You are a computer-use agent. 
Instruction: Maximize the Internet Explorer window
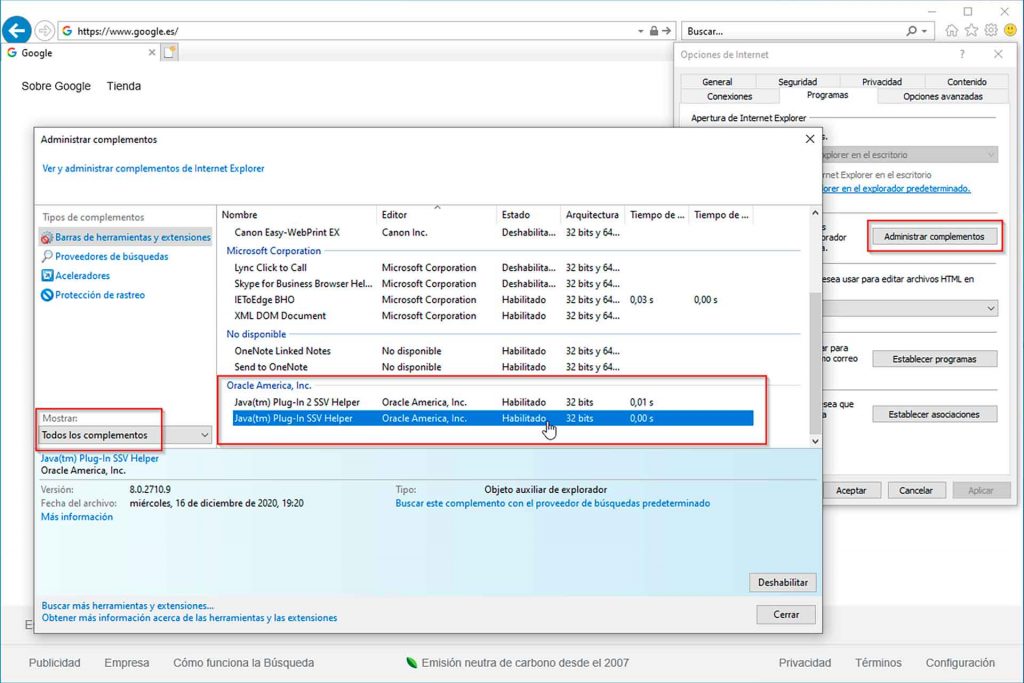(968, 11)
